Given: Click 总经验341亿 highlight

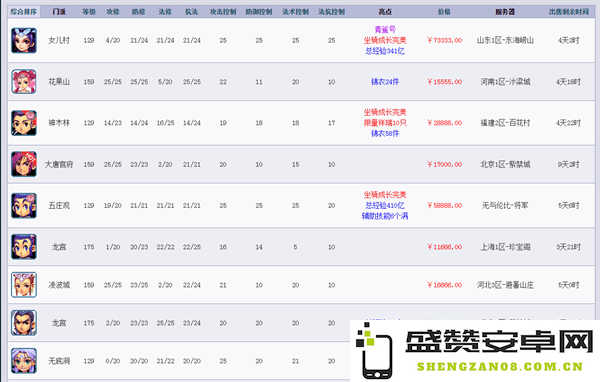Looking at the screenshot, I should 385,51.
